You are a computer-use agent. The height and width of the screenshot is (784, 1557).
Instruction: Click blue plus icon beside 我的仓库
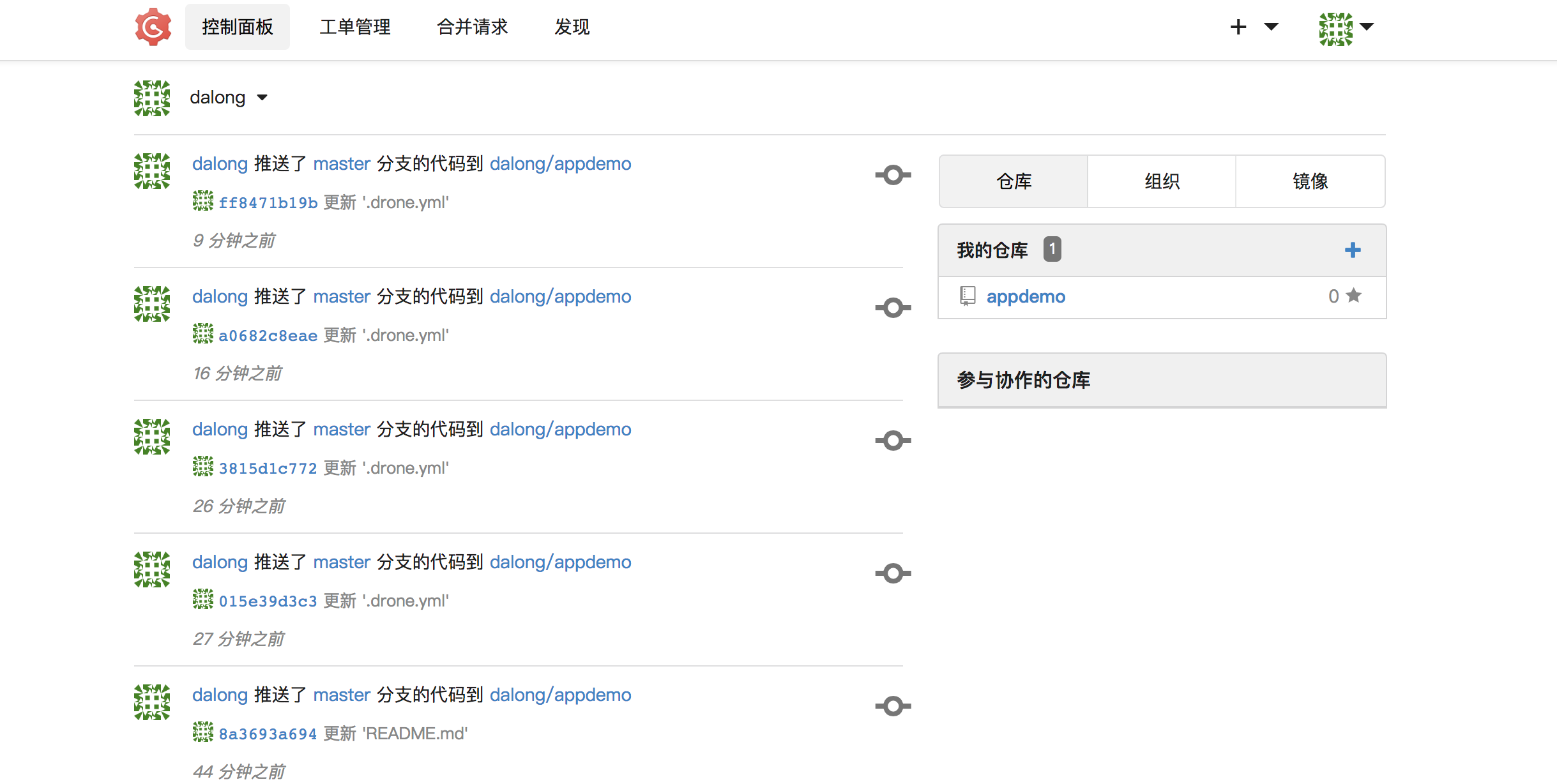click(1352, 250)
